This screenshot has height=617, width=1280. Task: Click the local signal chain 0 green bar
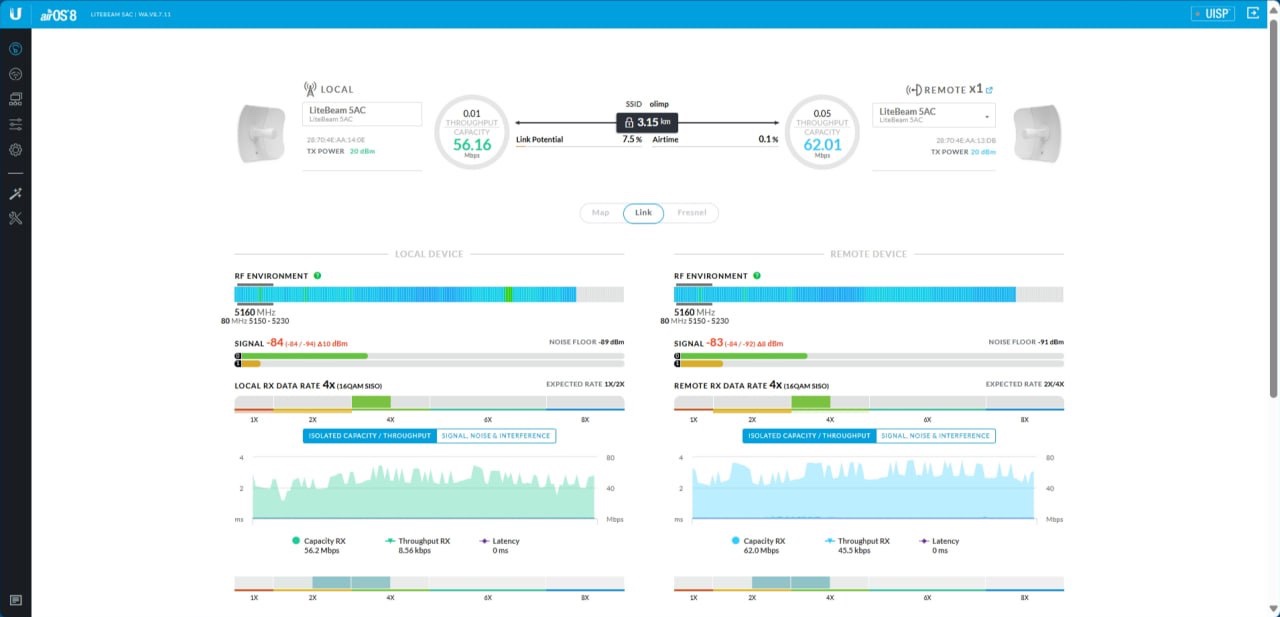click(304, 356)
